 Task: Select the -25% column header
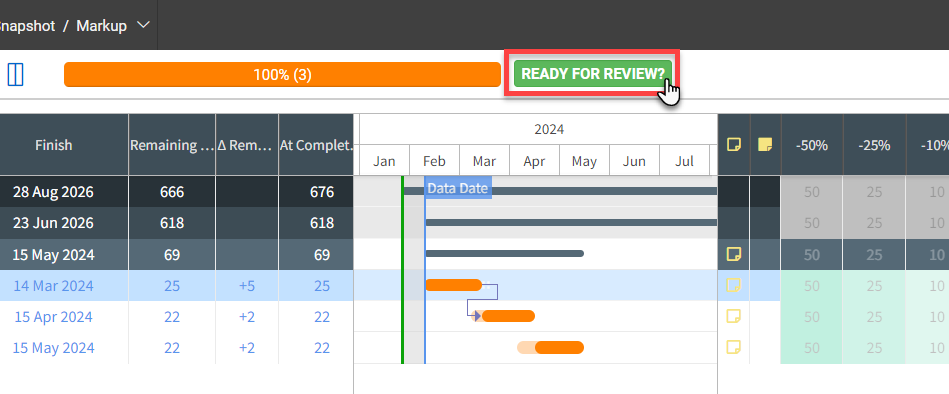(874, 145)
